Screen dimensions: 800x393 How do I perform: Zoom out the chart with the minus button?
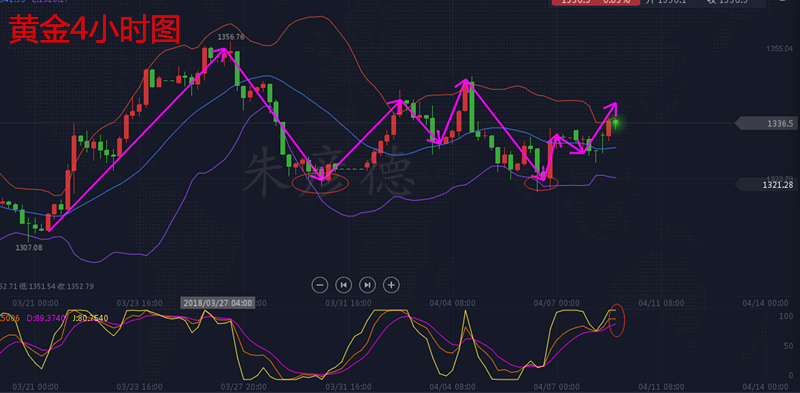point(319,285)
